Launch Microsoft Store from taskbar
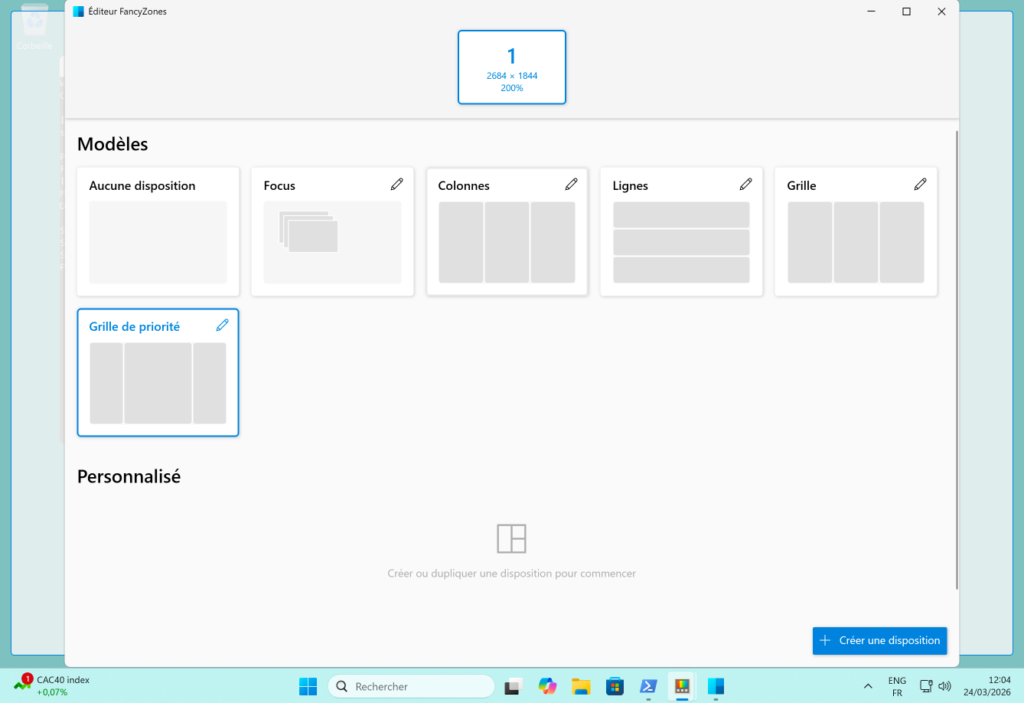 (x=615, y=686)
